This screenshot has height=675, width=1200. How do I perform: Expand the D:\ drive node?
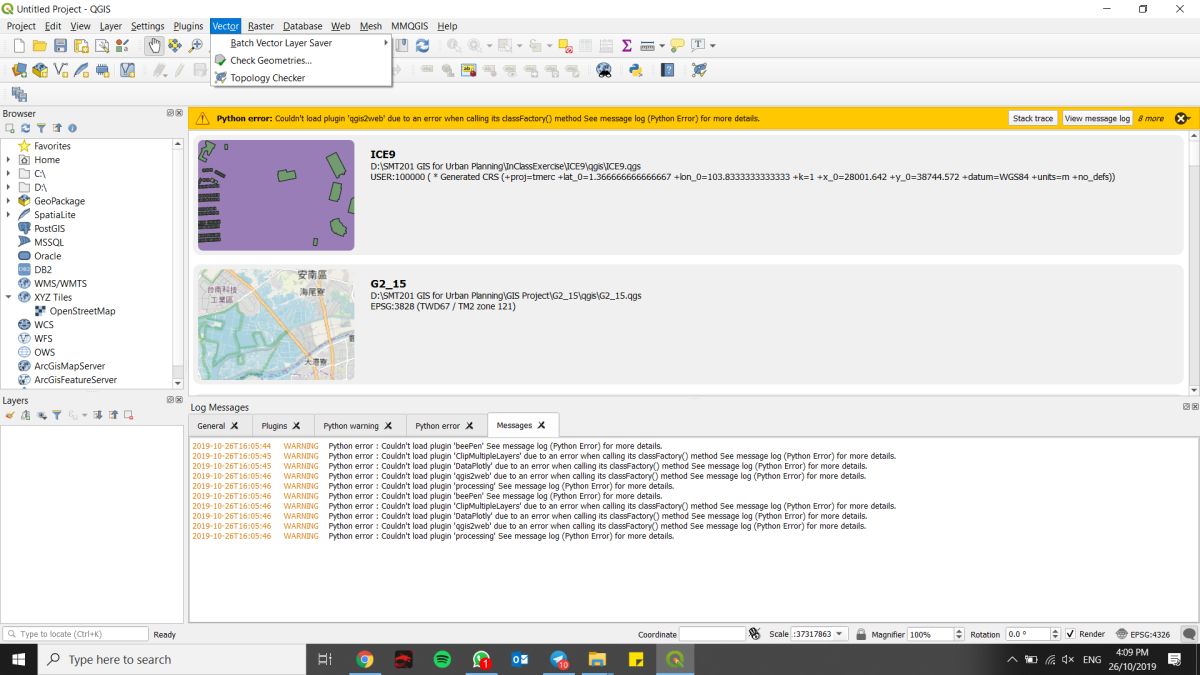tap(8, 187)
